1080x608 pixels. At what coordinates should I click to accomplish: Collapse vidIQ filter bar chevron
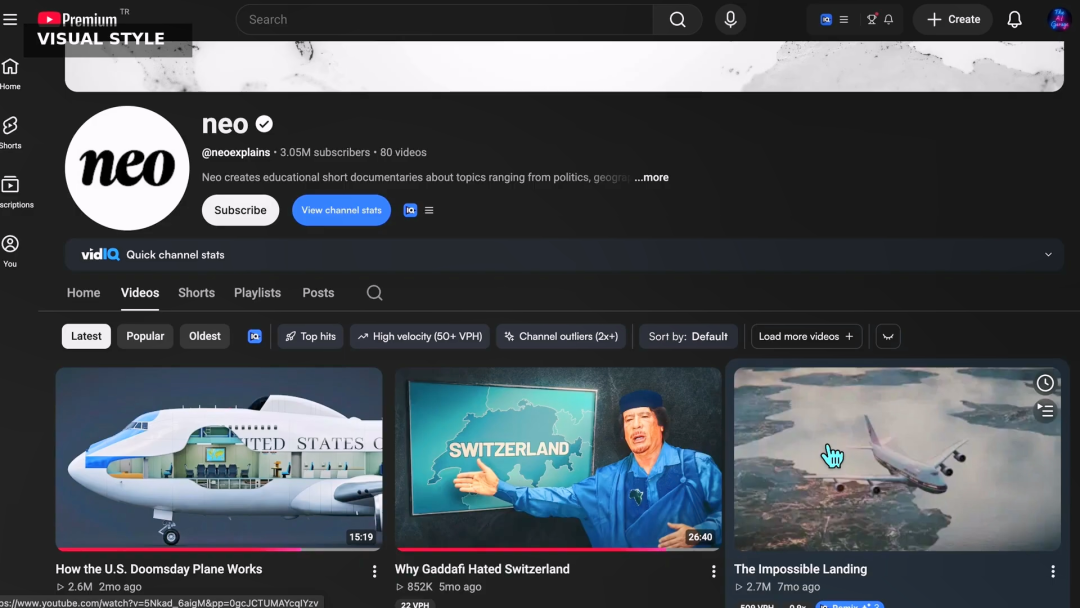tap(888, 337)
